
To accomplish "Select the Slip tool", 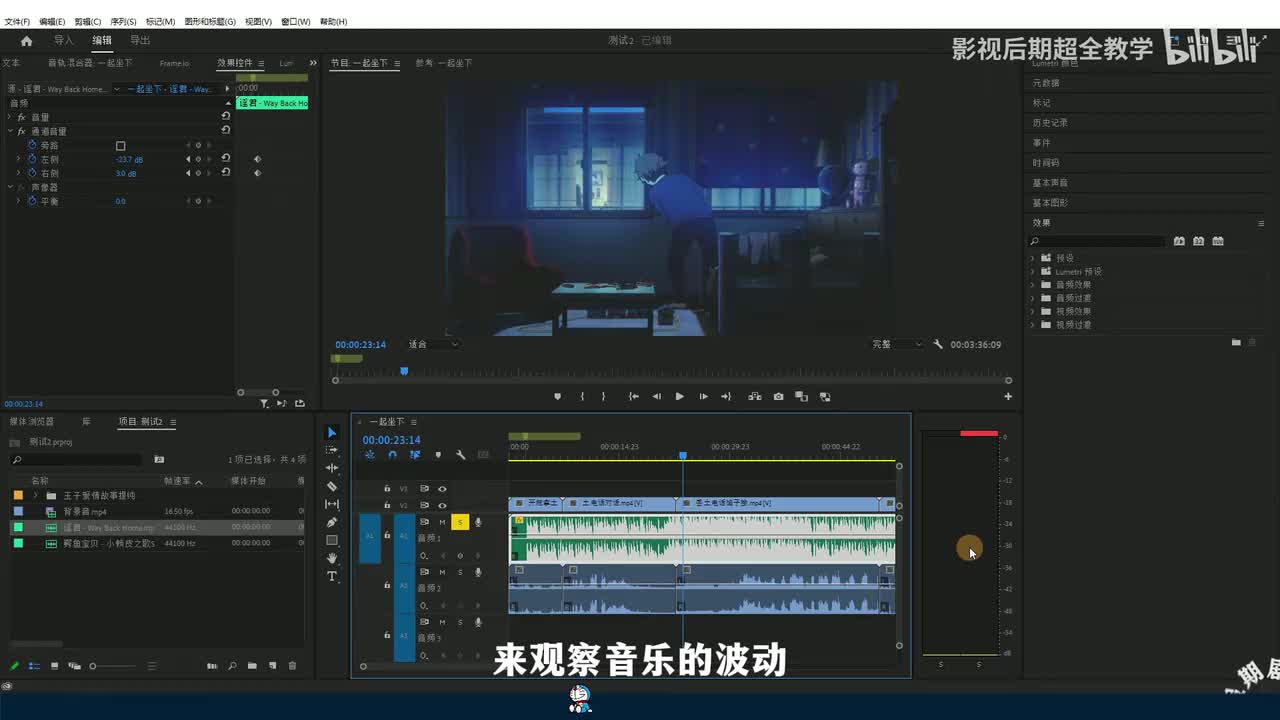I will pyautogui.click(x=332, y=504).
